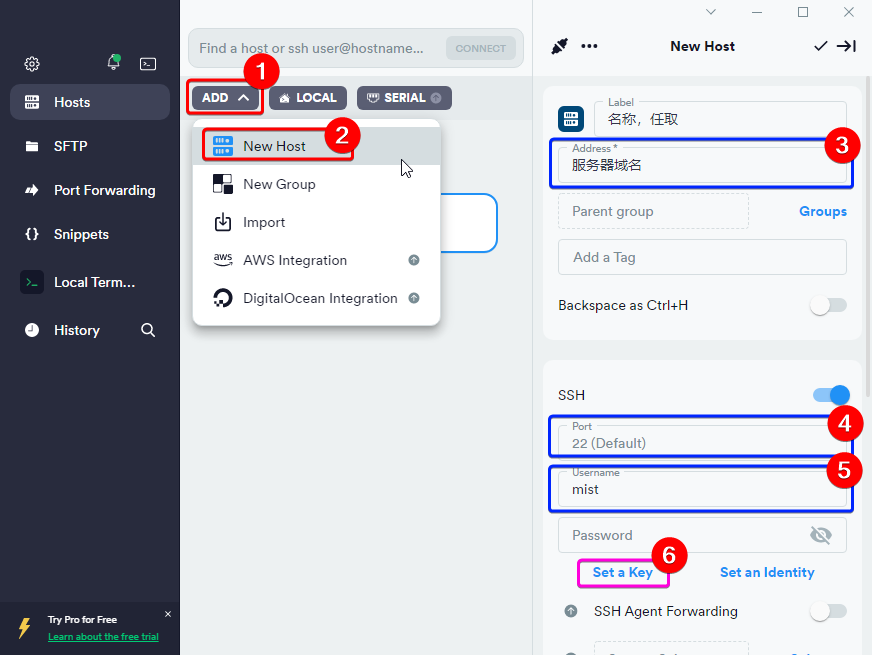Click the LOCAL button
Viewport: 872px width, 655px height.
point(308,98)
